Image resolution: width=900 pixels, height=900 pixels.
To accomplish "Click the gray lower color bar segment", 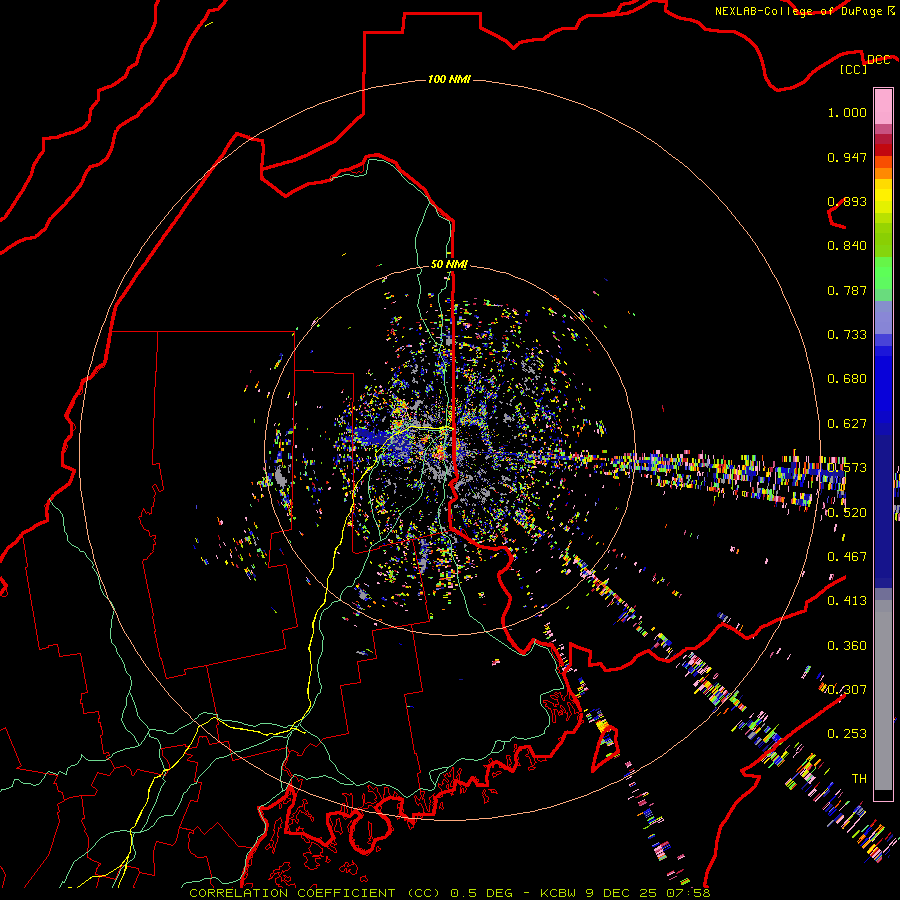I will (x=883, y=695).
